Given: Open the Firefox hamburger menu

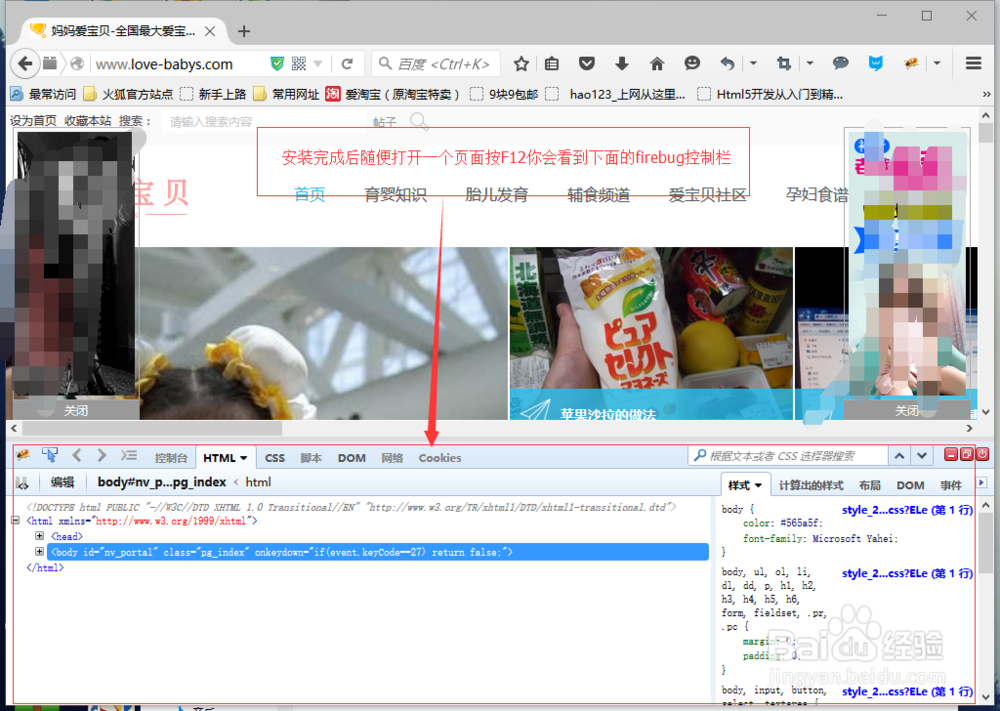Looking at the screenshot, I should click(x=973, y=63).
